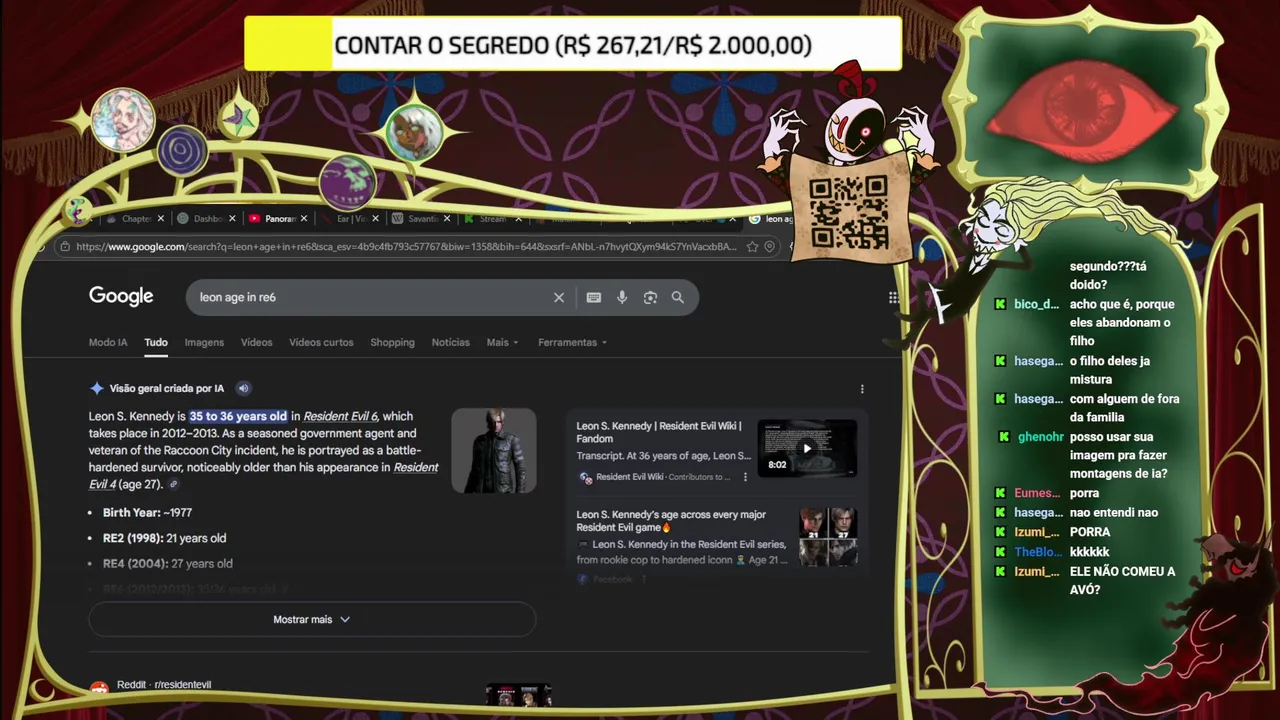Image resolution: width=1280 pixels, height=720 pixels.
Task: Open source link icon after Resident Evil 4
Action: coord(174,484)
